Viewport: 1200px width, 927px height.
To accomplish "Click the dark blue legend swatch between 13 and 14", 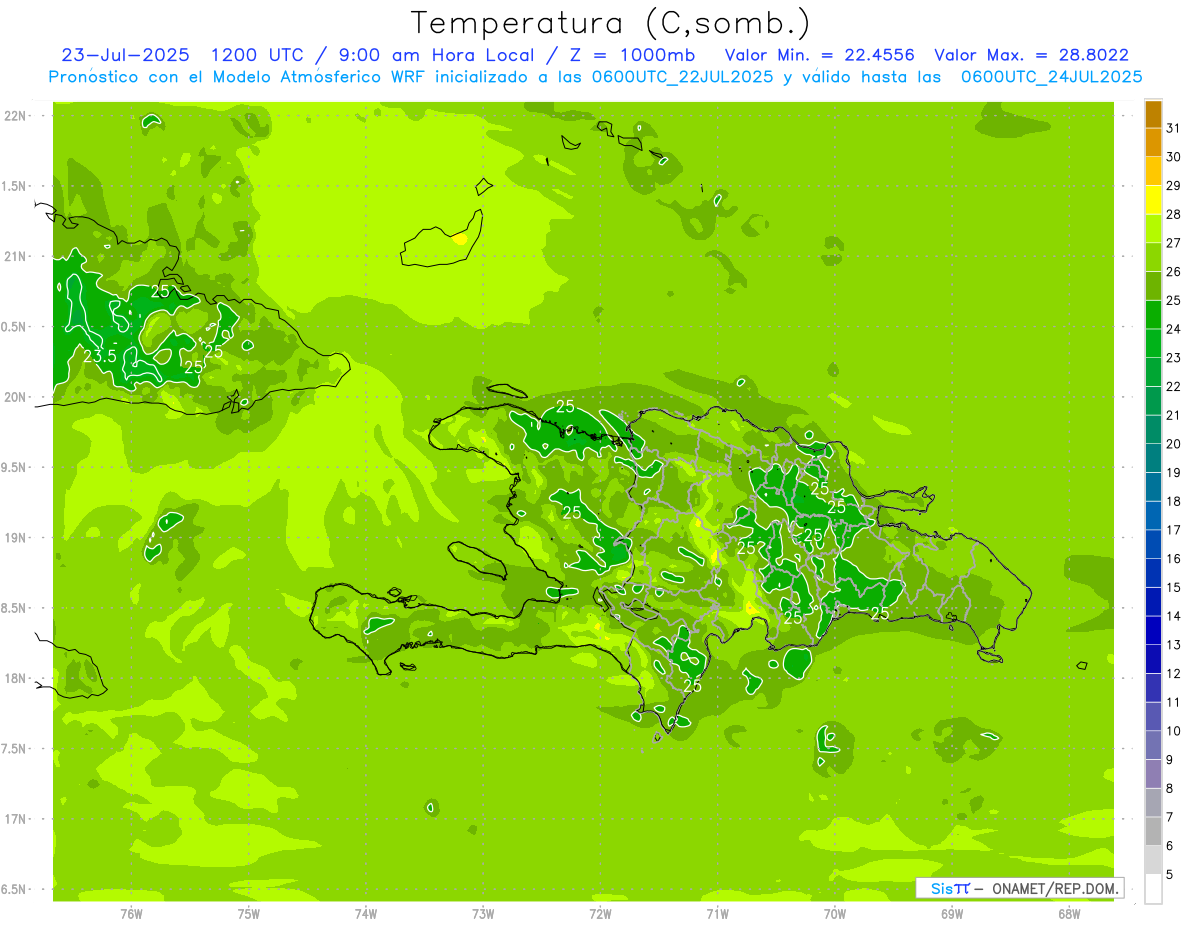I will click(x=1153, y=631).
